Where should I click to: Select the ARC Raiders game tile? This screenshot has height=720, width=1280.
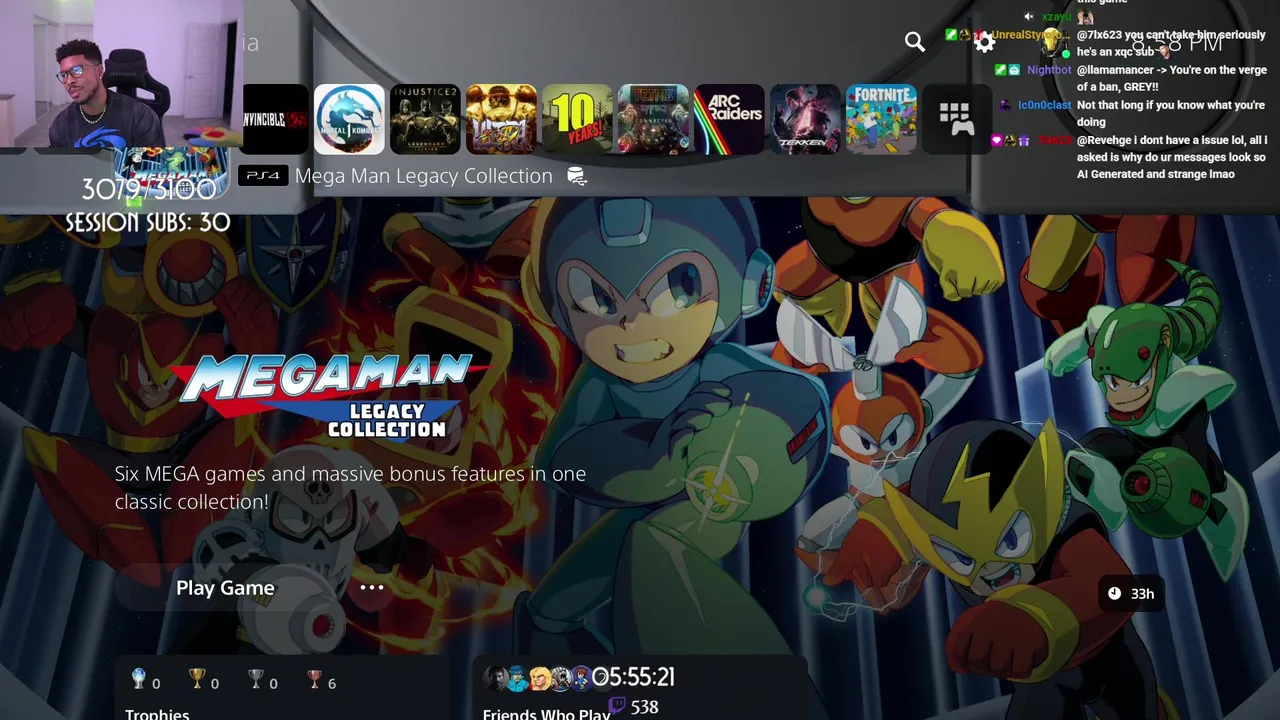[729, 119]
